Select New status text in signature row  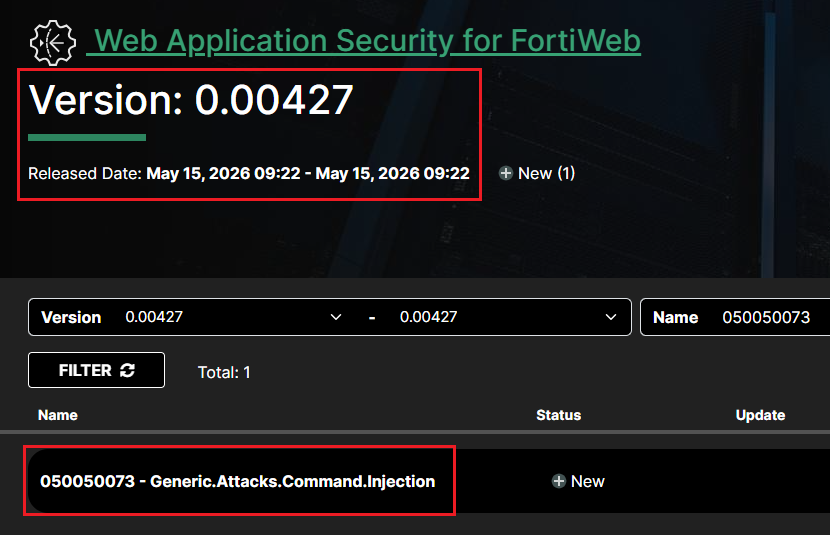(x=588, y=481)
